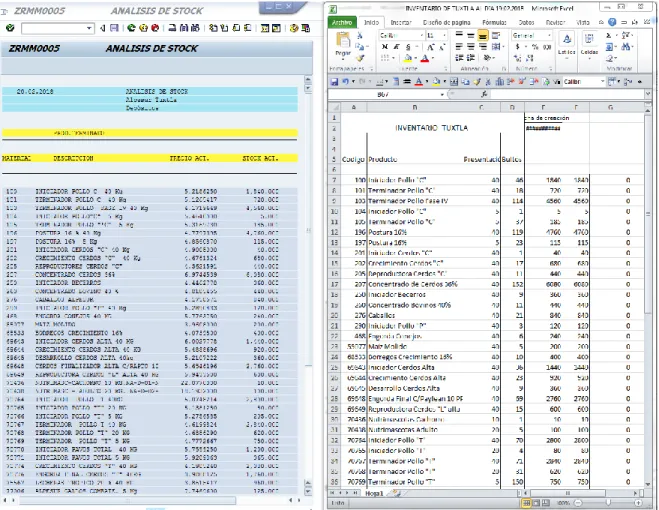Expand the formula bar chevron

[648, 94]
